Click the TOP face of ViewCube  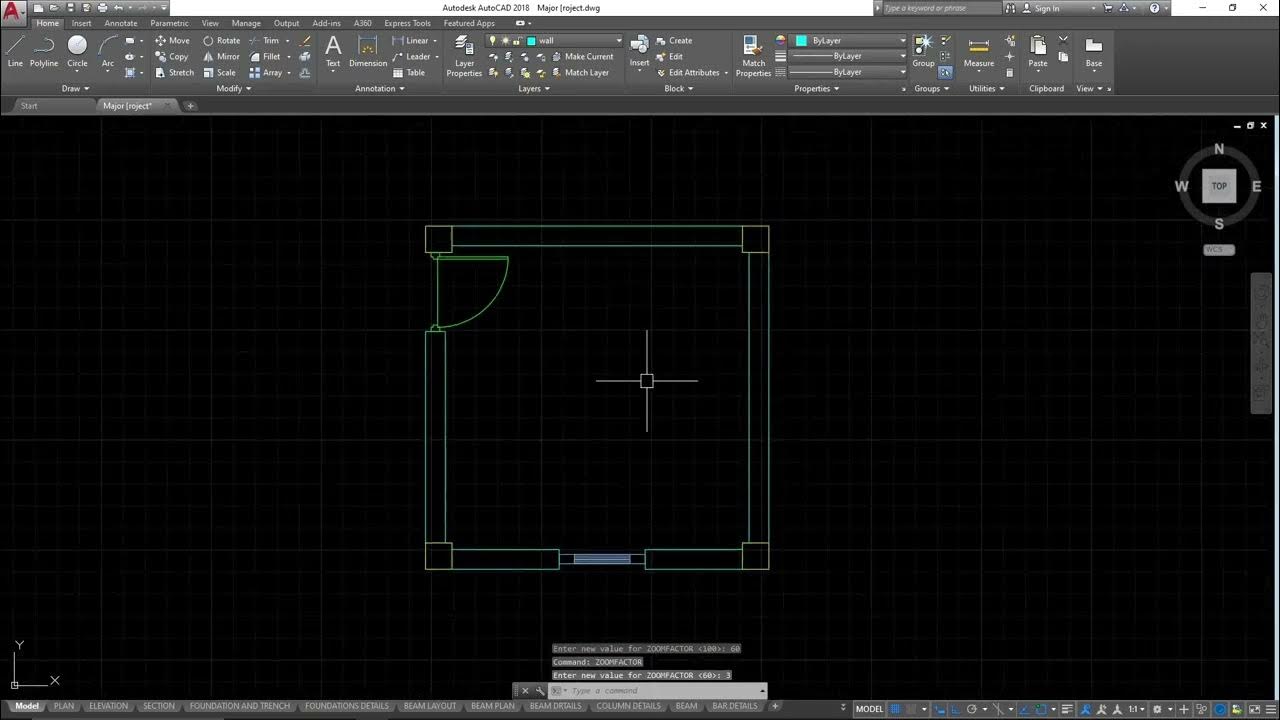click(1219, 186)
